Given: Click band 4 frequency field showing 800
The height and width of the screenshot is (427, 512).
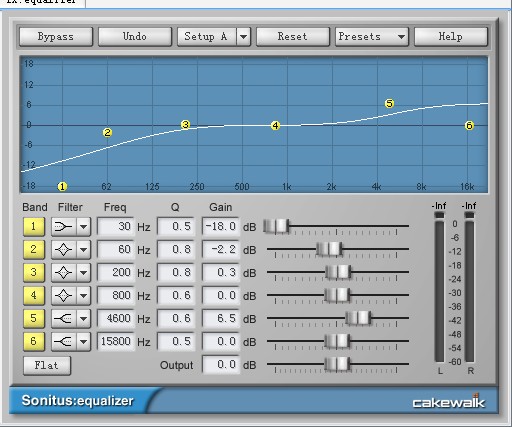Looking at the screenshot, I should (x=116, y=295).
